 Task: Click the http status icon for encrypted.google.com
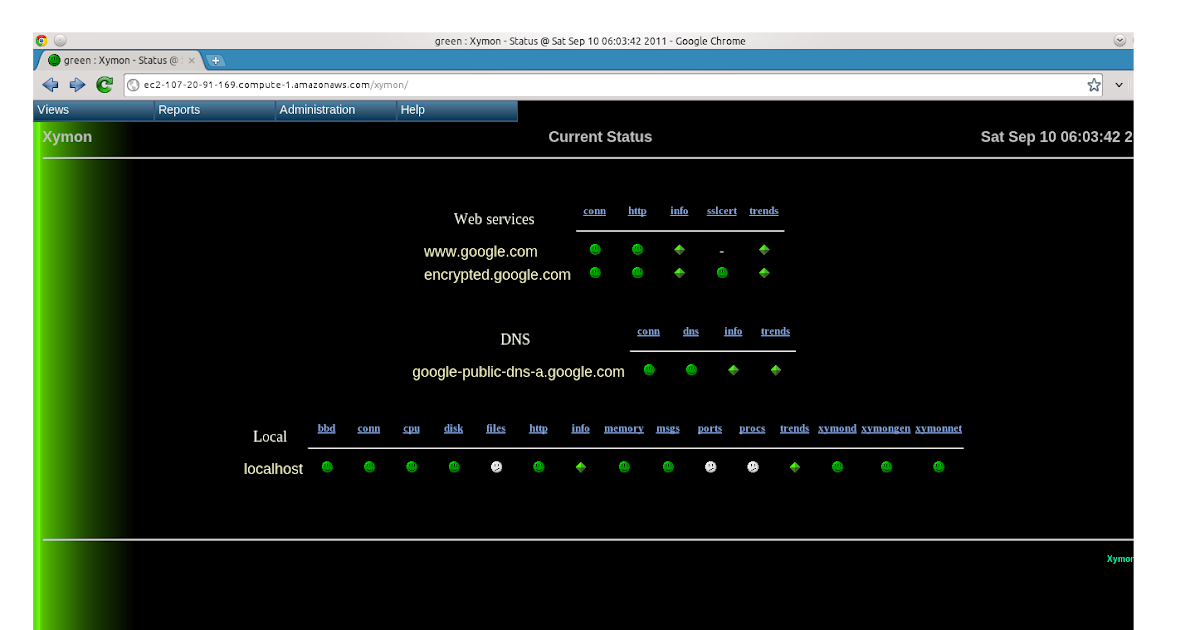tap(637, 272)
